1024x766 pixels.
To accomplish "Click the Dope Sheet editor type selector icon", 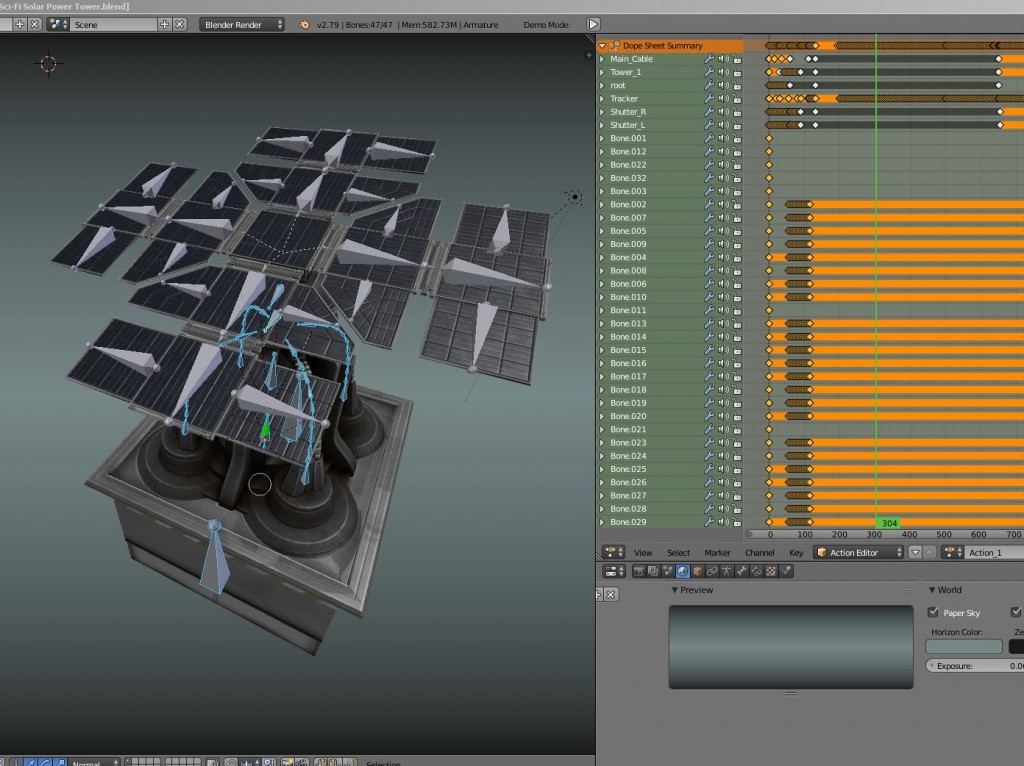I will point(611,551).
